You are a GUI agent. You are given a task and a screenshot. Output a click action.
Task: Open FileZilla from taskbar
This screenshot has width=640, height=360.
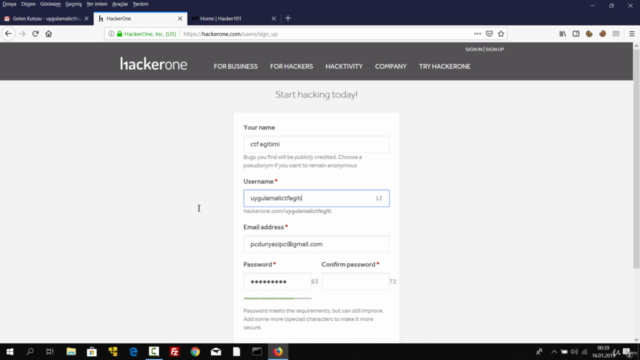click(x=175, y=351)
